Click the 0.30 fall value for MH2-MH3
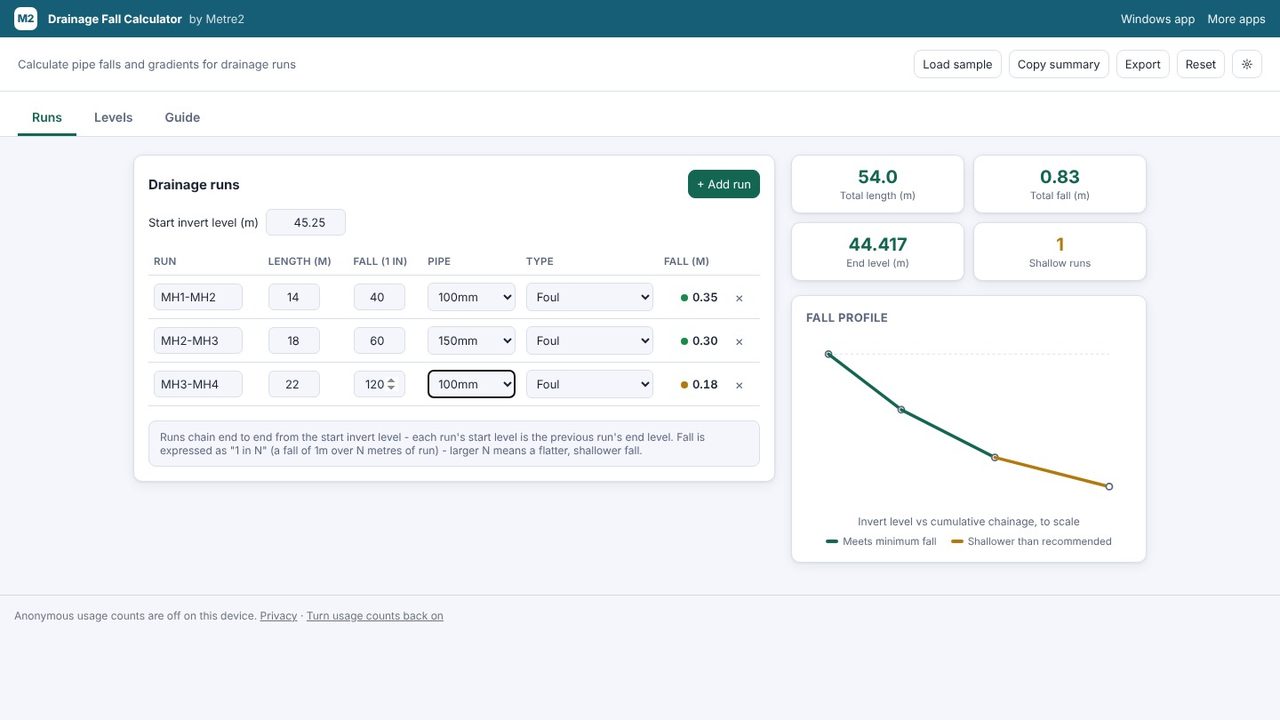 [x=705, y=341]
